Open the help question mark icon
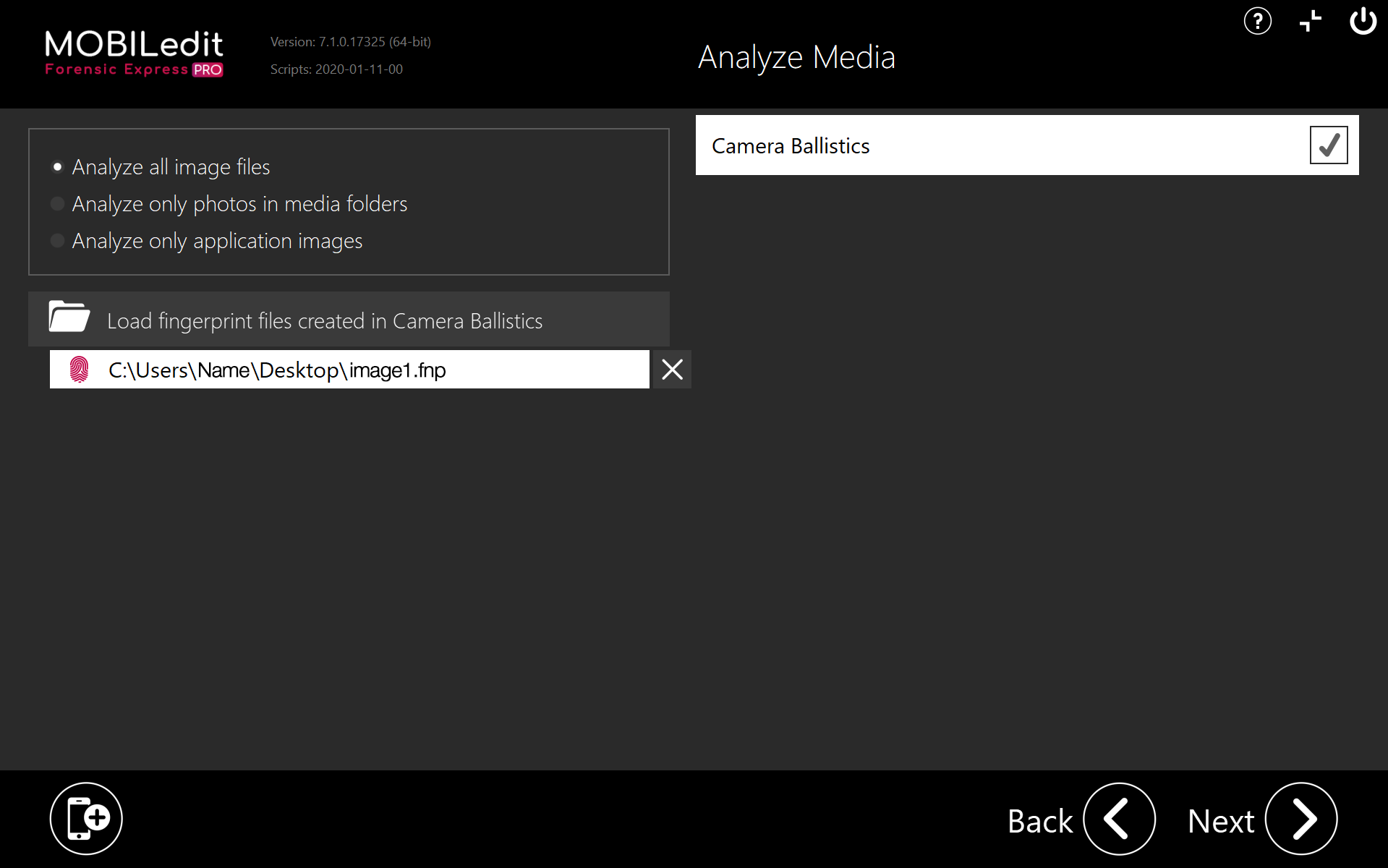The image size is (1388, 868). coord(1257,21)
